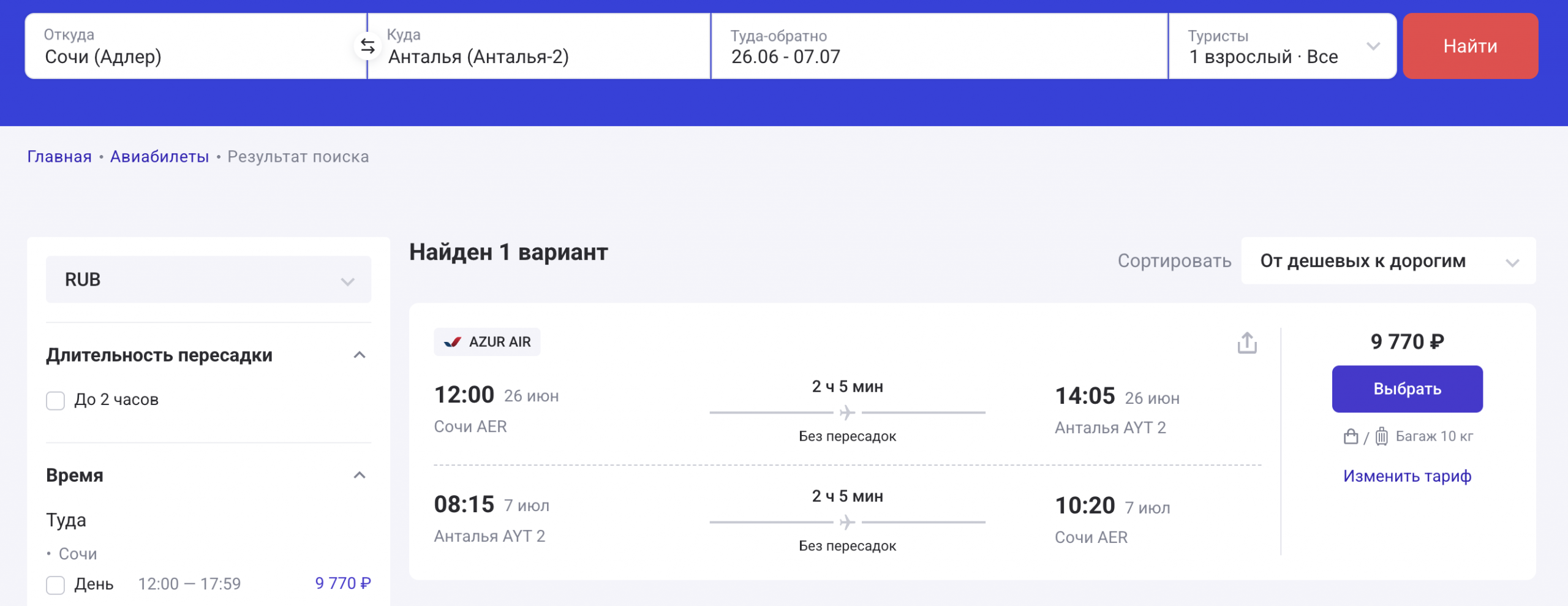1568x606 pixels.
Task: Click the '12:00 — 17:59' time range
Action: pos(189,584)
